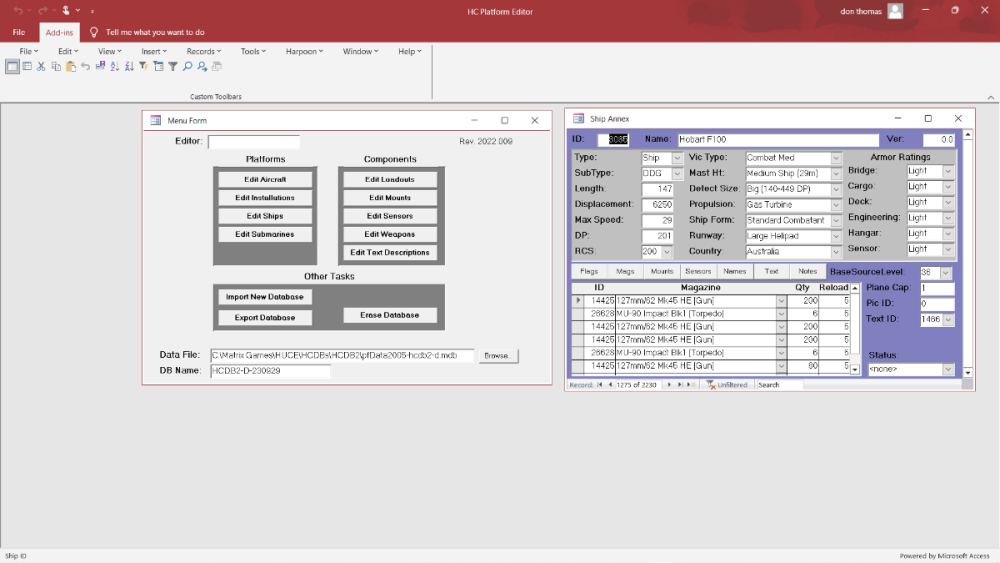1000x563 pixels.
Task: Click the Edit Text Descriptions button
Action: point(390,252)
